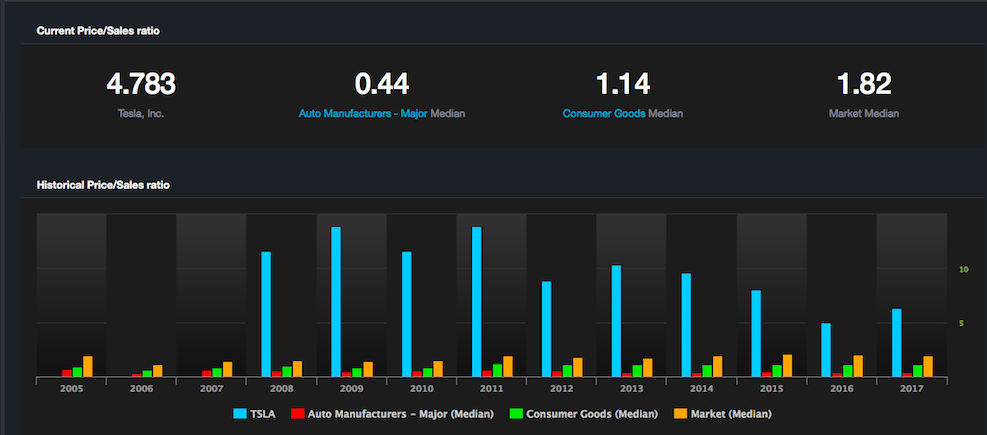987x435 pixels.
Task: Select the TSLA bar for 2016
Action: tap(826, 350)
